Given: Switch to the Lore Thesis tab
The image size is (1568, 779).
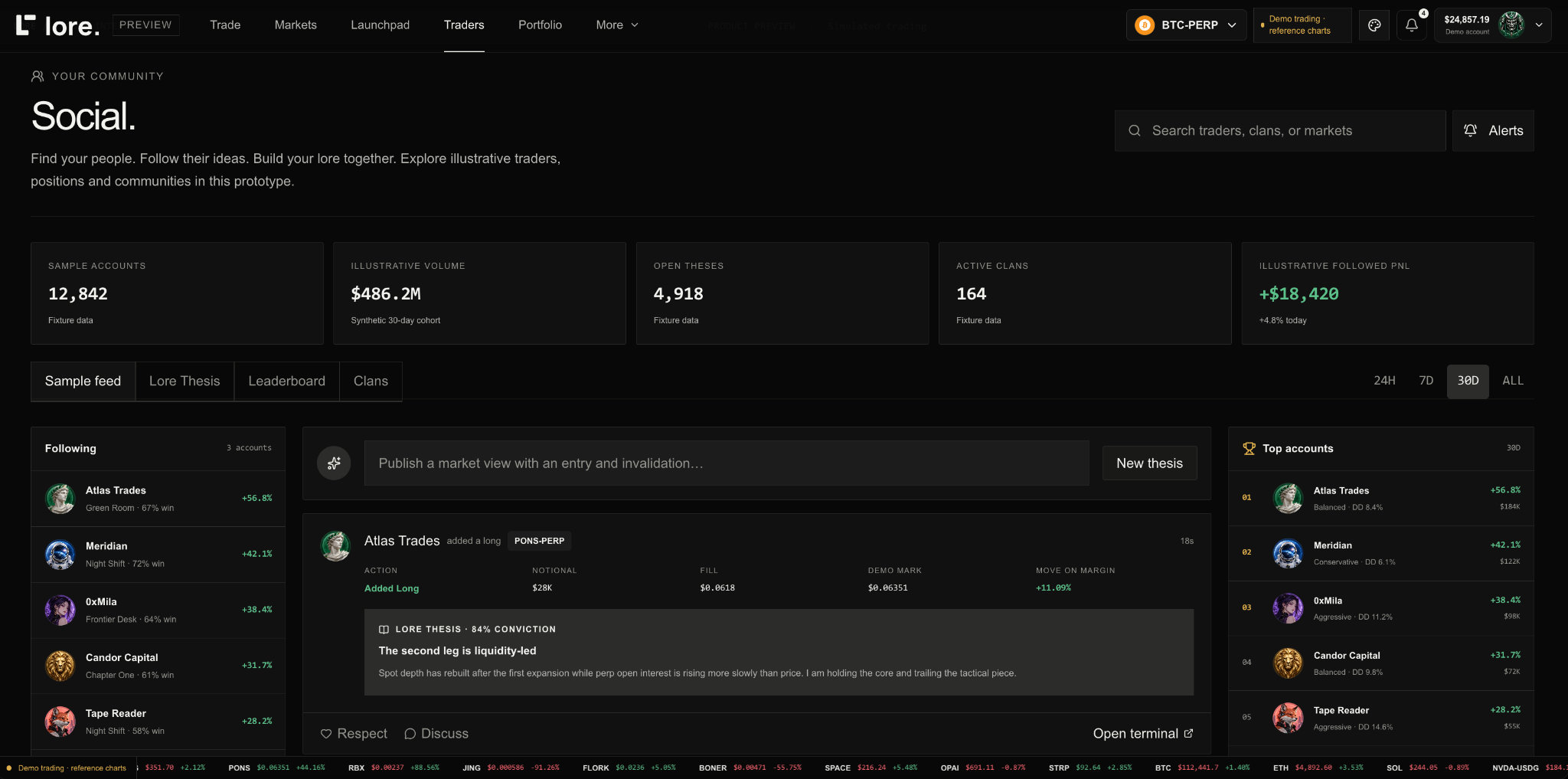Looking at the screenshot, I should [x=185, y=381].
